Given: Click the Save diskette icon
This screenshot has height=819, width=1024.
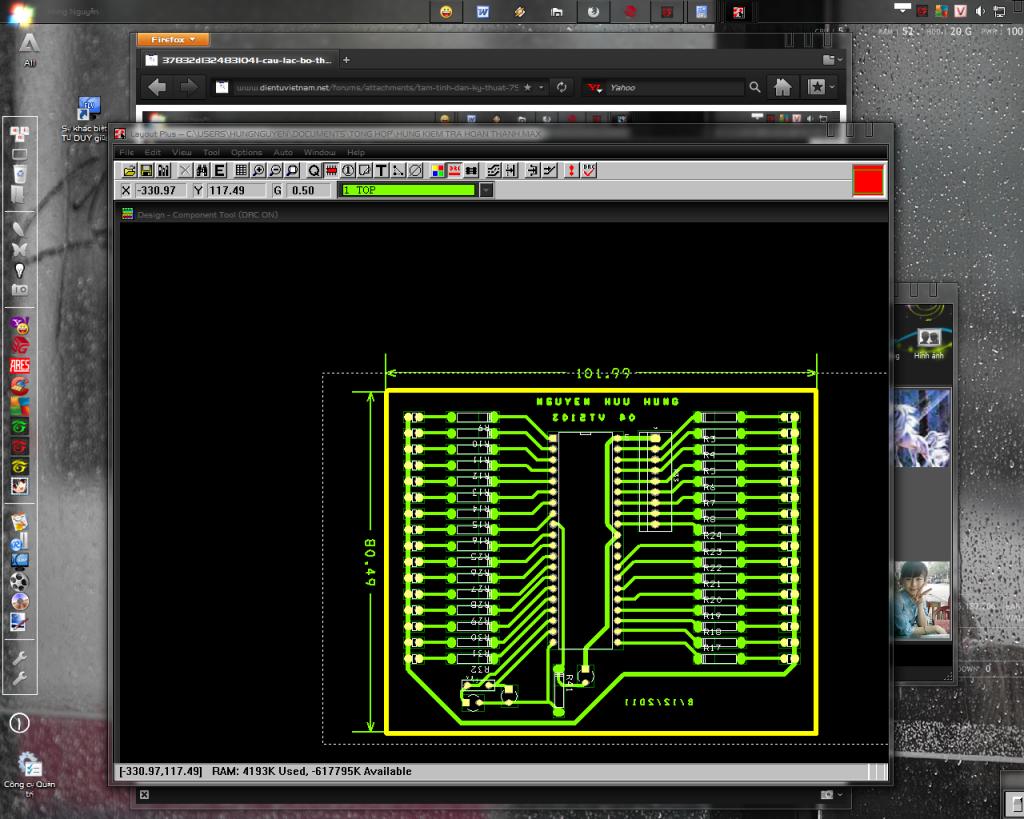Looking at the screenshot, I should 146,171.
